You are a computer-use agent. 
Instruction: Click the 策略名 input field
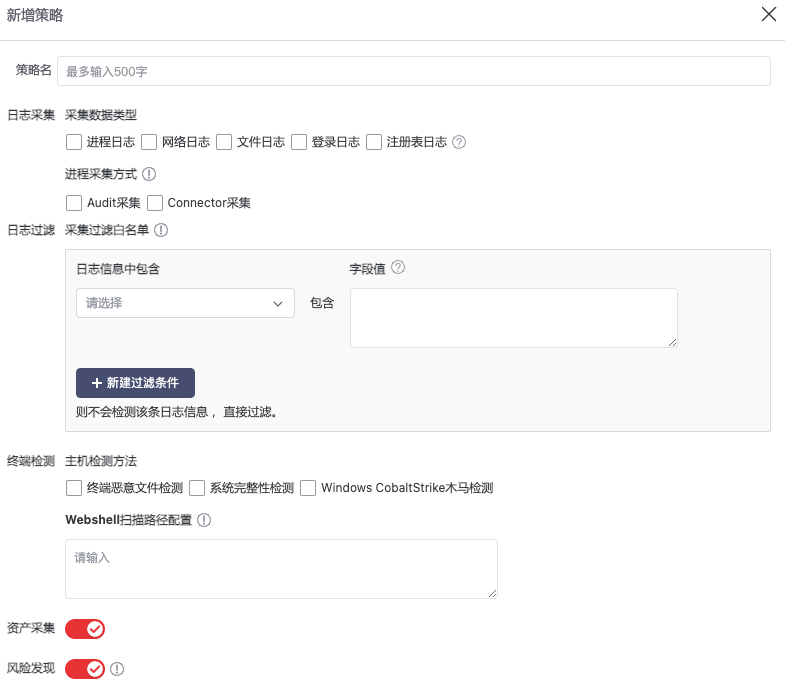(414, 71)
